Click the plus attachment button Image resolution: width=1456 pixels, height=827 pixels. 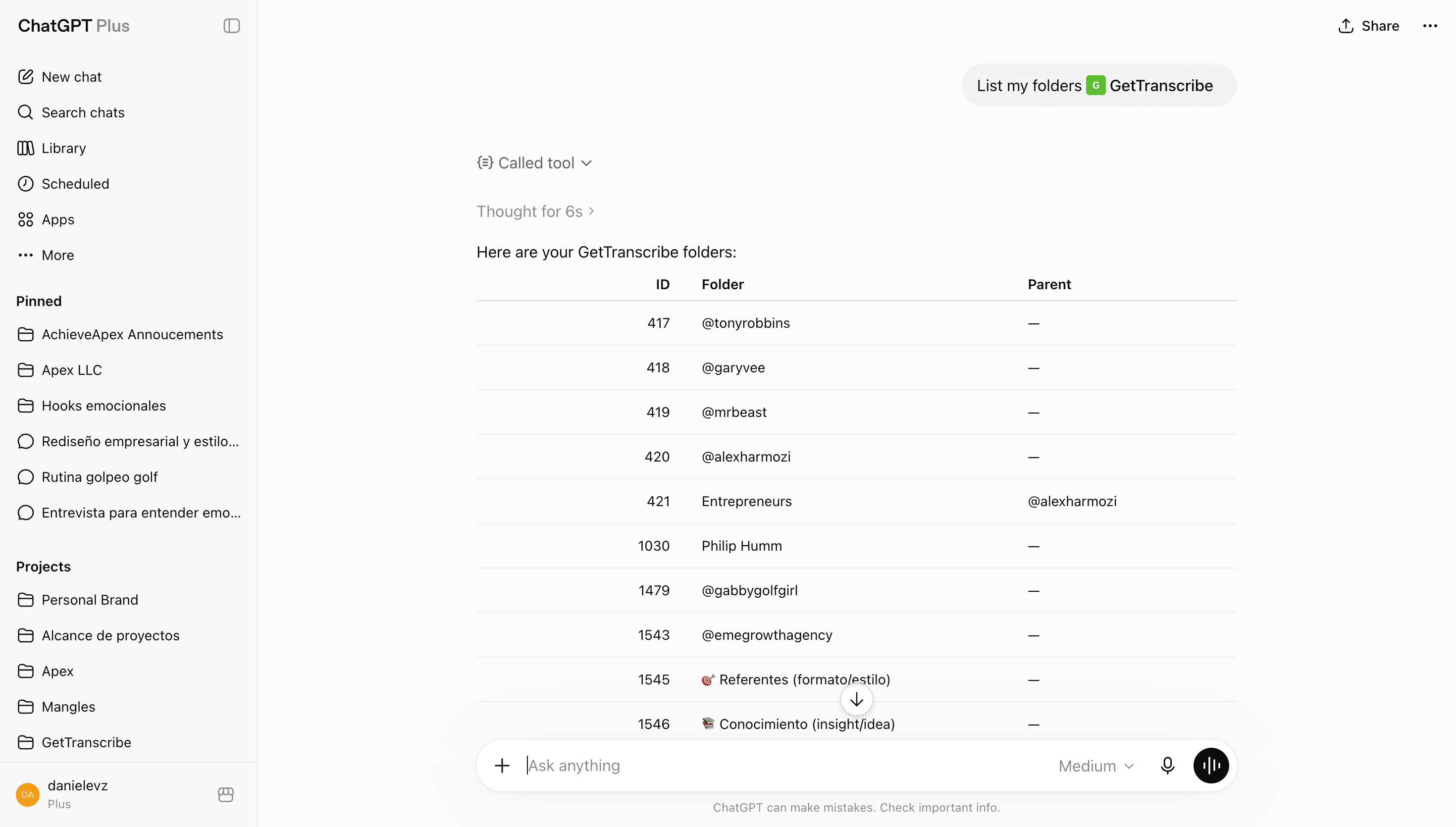[502, 766]
